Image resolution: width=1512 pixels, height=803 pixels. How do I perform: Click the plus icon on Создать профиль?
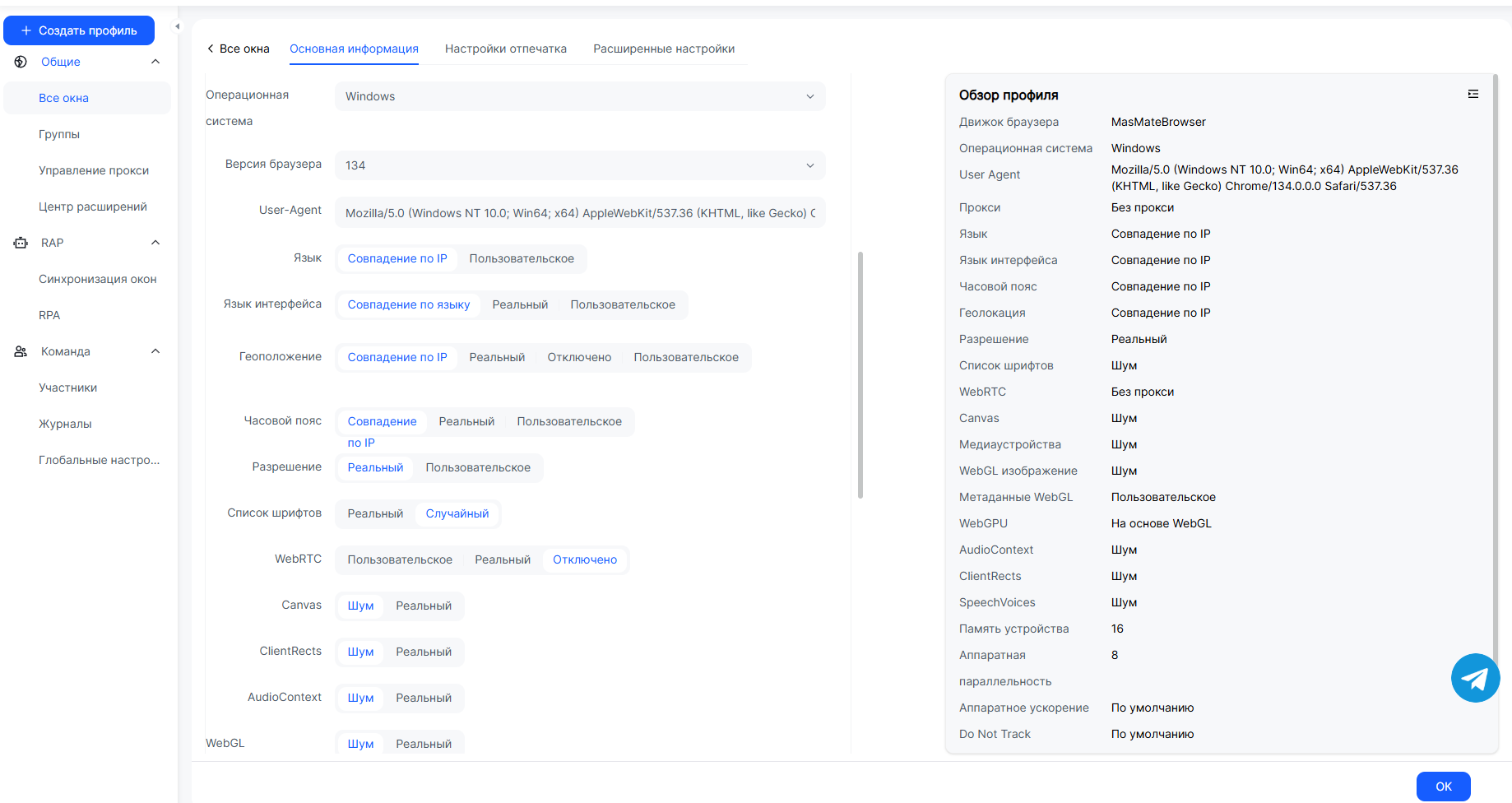[26, 30]
